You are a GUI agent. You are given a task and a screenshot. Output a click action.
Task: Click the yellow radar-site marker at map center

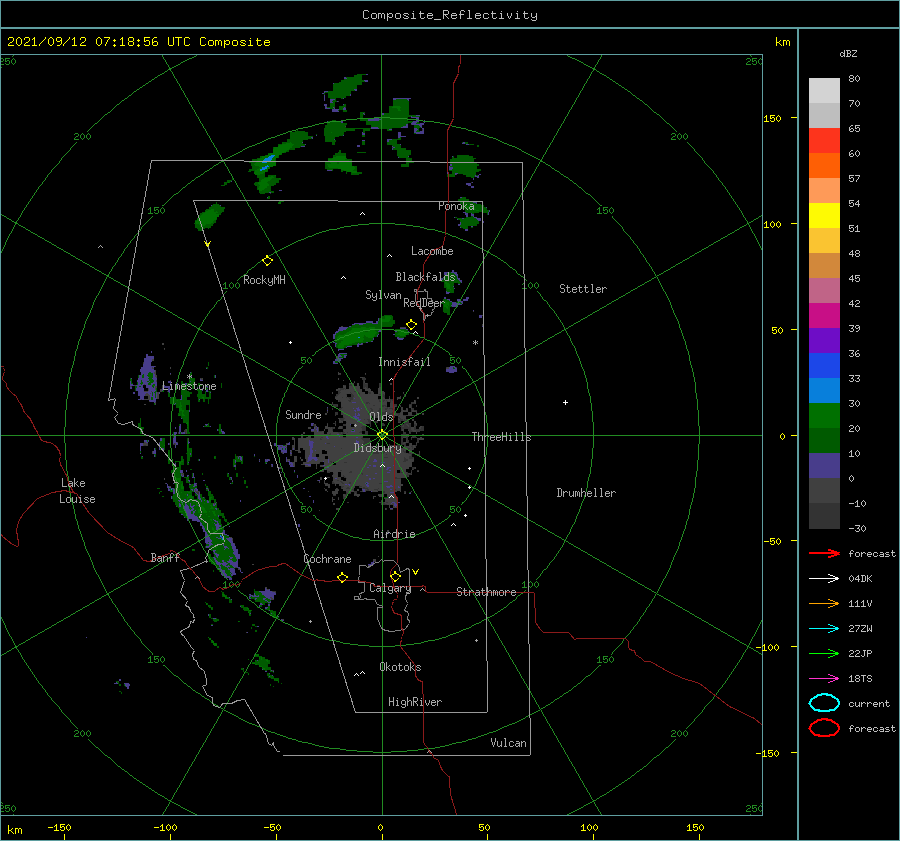382,435
